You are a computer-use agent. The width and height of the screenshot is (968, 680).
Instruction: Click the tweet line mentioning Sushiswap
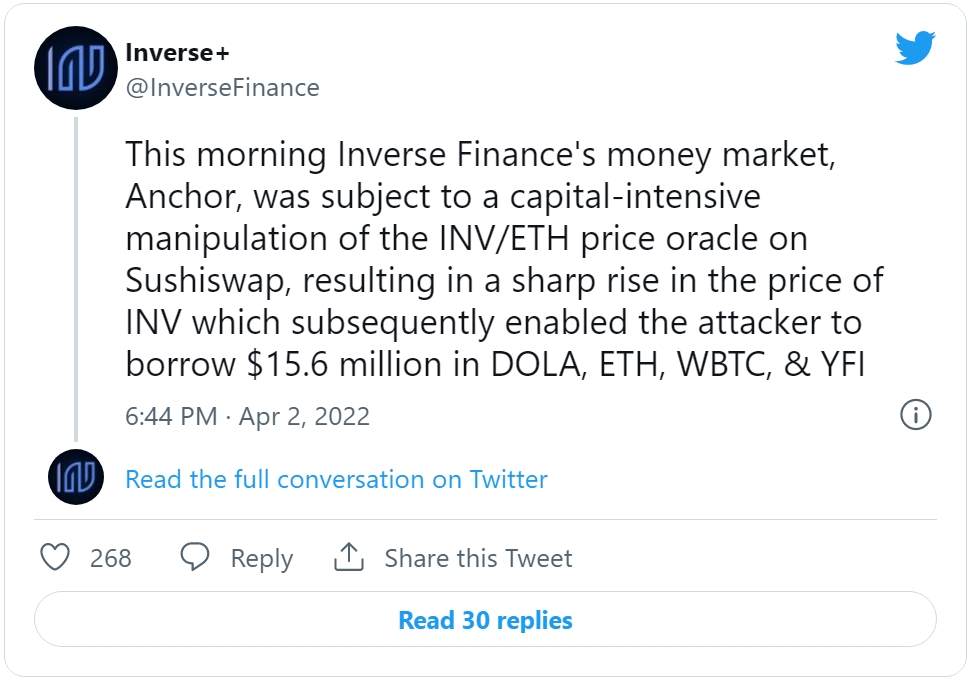(x=504, y=280)
